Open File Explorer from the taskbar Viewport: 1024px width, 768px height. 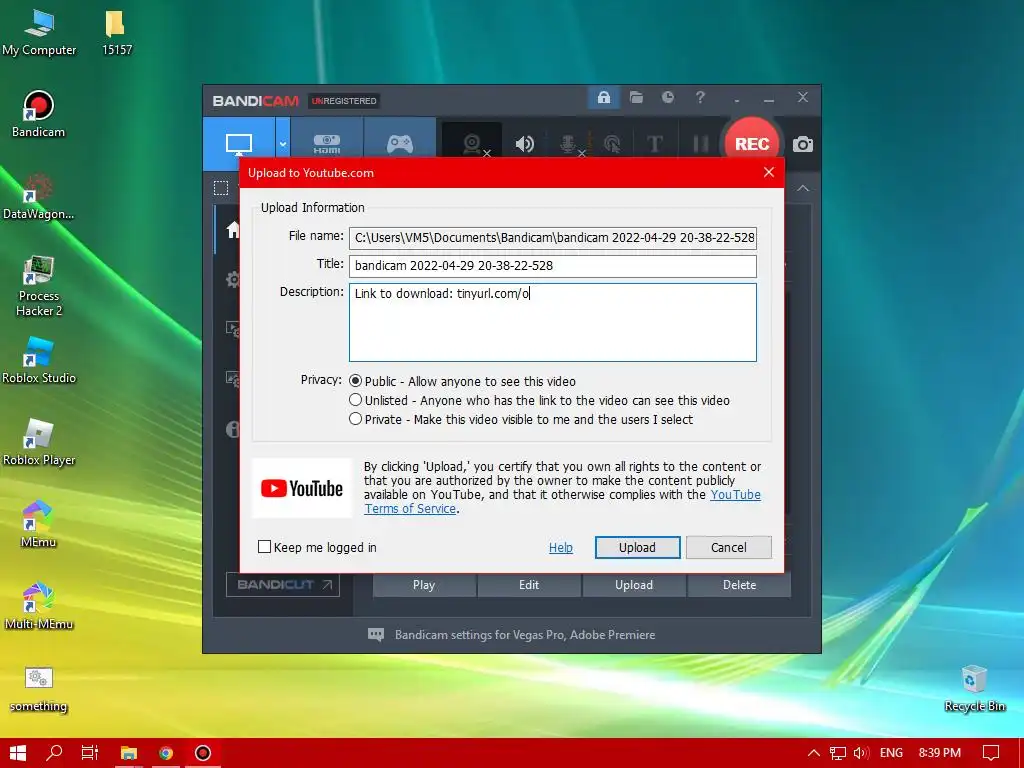pos(129,753)
